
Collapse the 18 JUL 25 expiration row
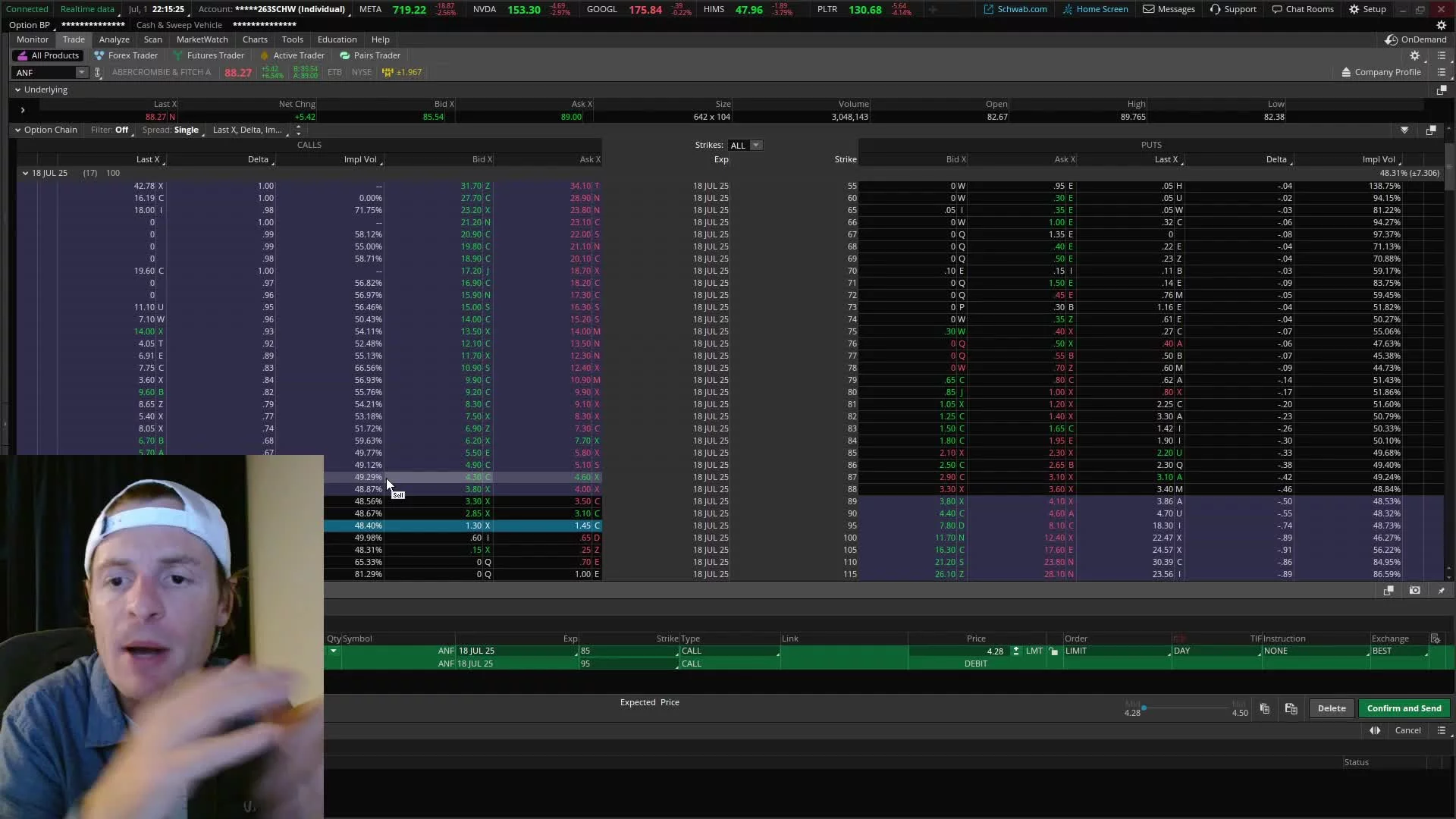click(25, 173)
